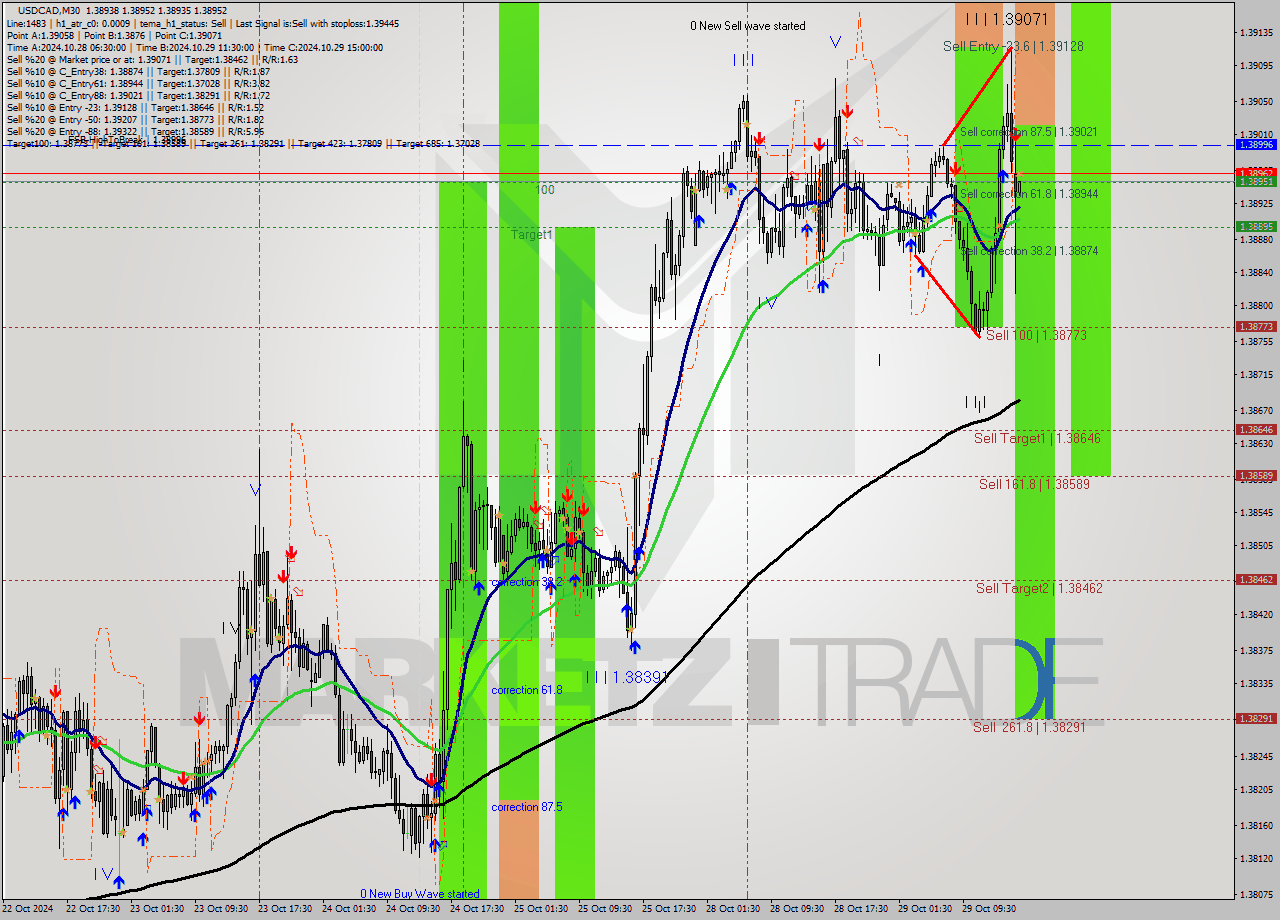1280x920 pixels.
Task: Click the 1.39135 price axis label
Action: (1255, 33)
